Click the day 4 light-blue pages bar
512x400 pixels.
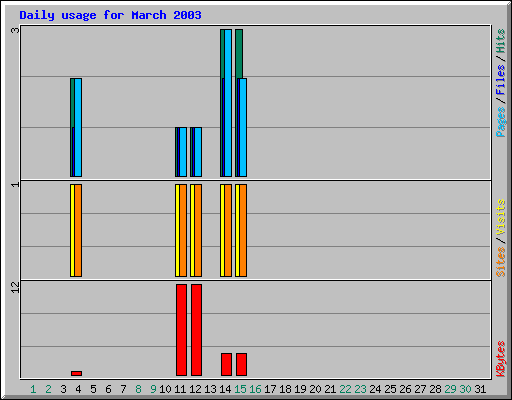[78, 127]
